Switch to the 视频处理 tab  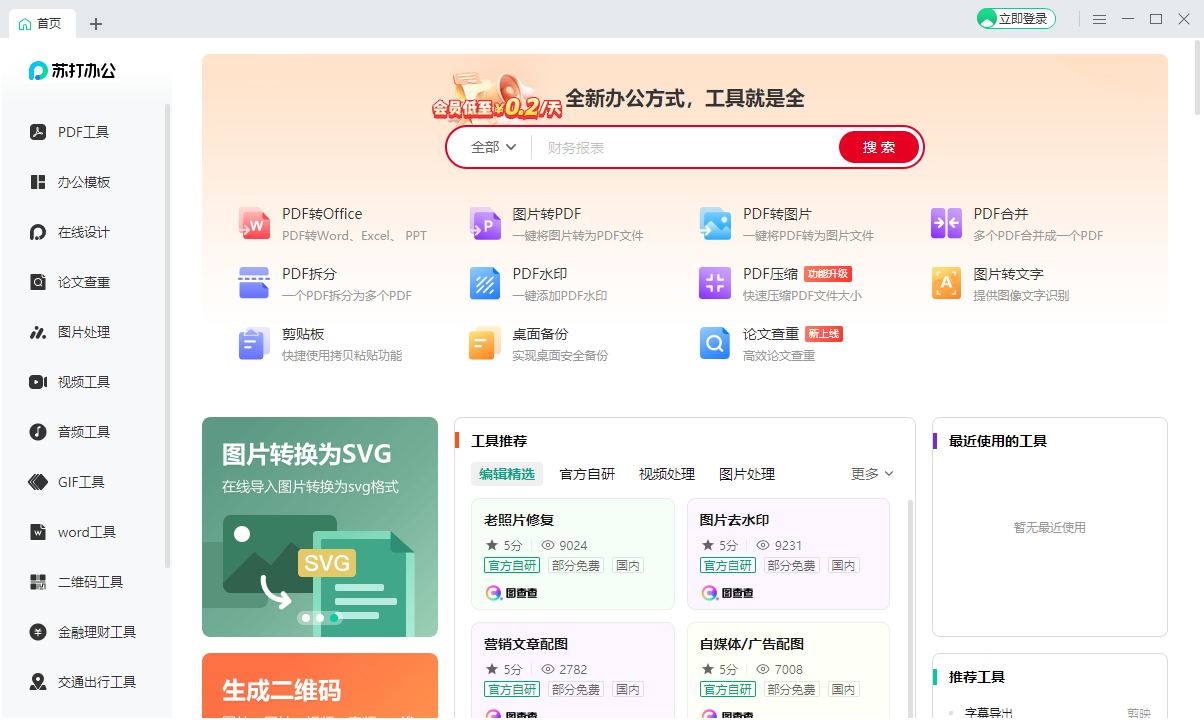667,474
